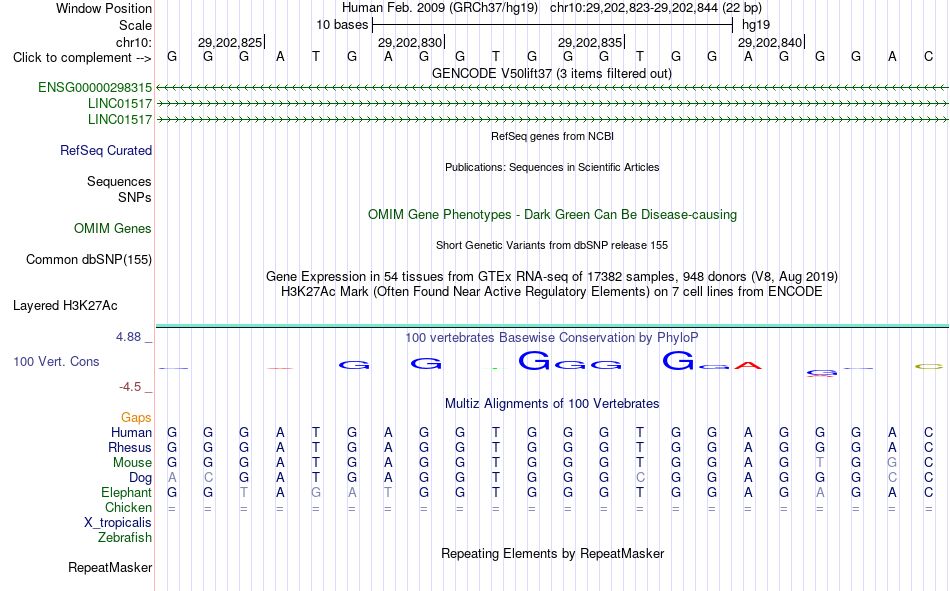Click the 4.88 conservation maximum value
The image size is (950, 591).
pos(128,337)
